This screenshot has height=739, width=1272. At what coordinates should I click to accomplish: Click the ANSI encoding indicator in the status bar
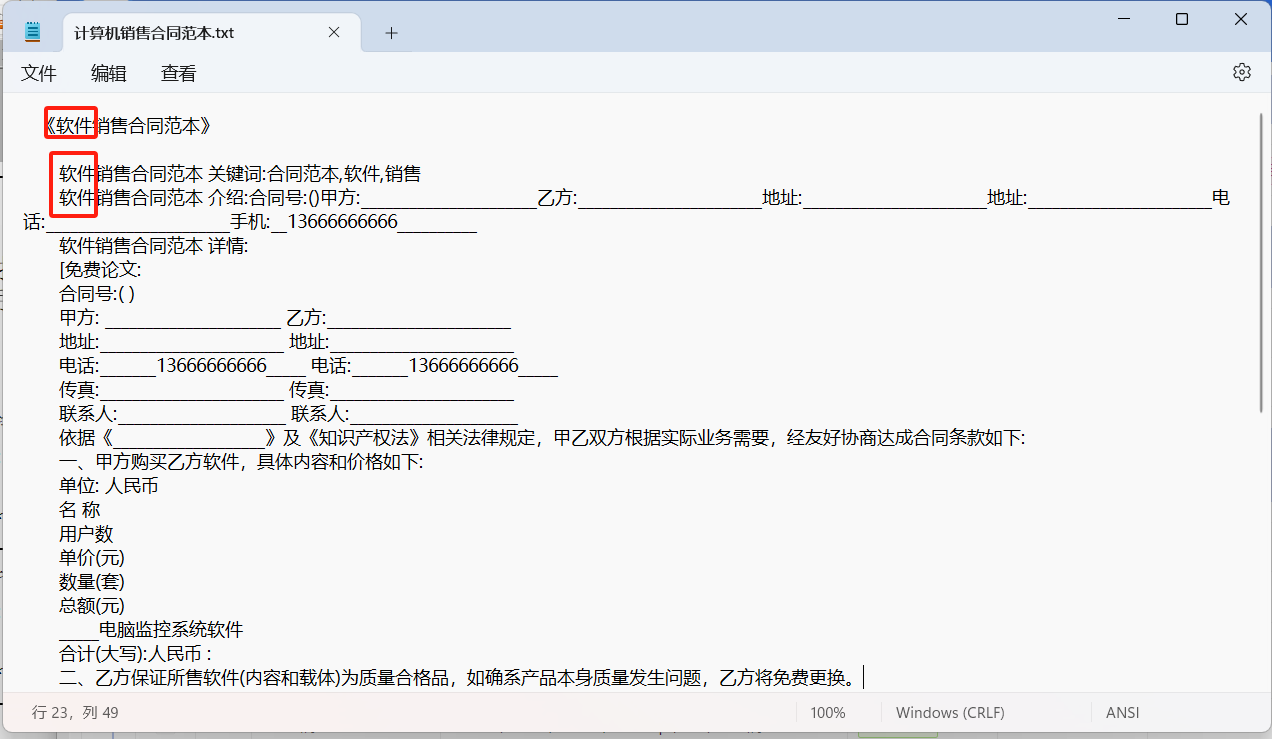click(1122, 712)
